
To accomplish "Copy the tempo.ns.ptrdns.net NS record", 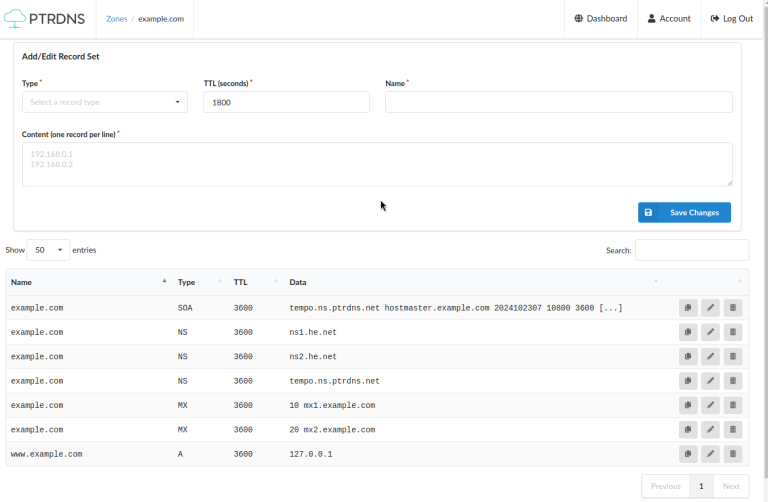I will coord(688,381).
